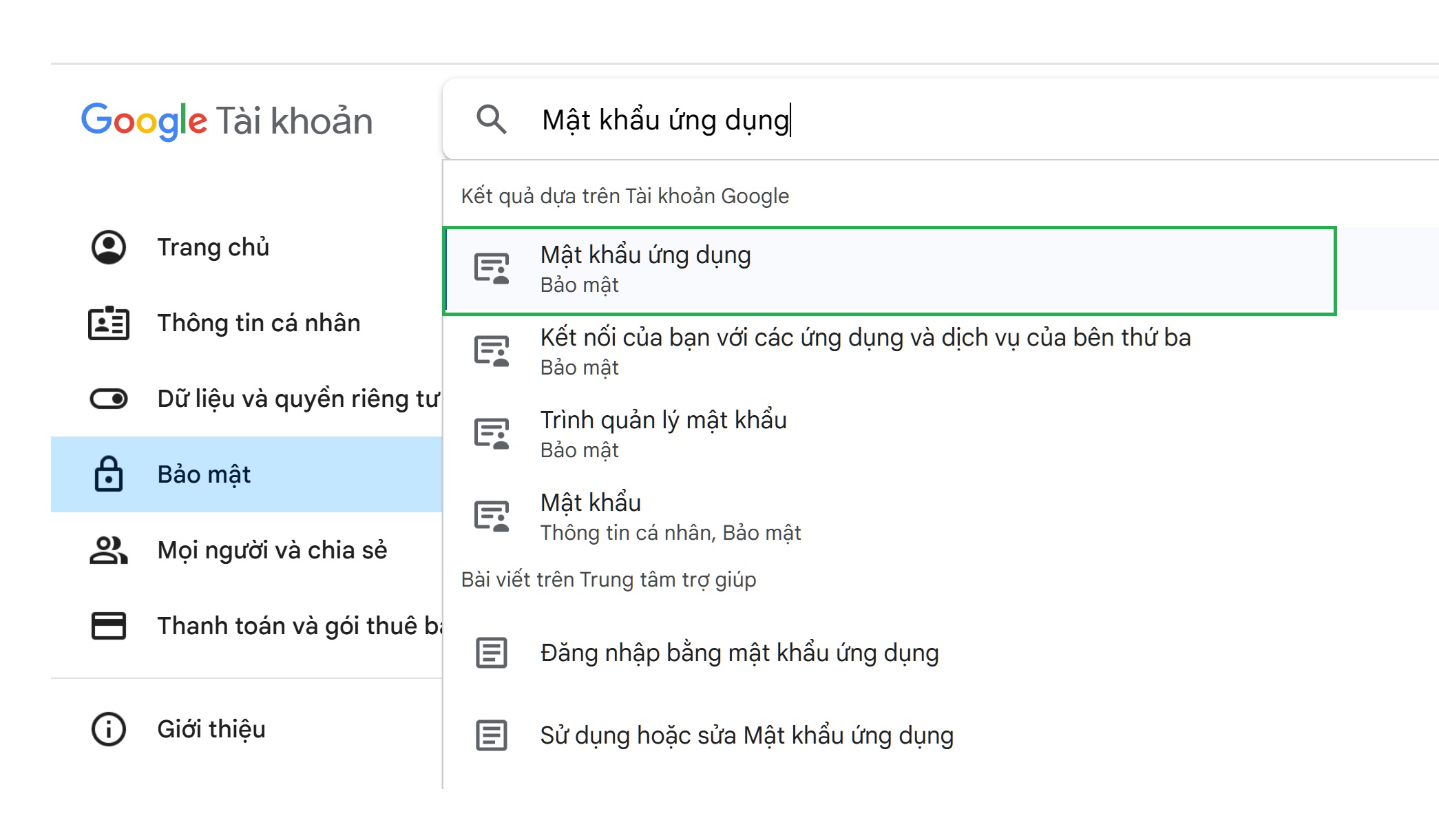Click article icon for Sử dụng hoặc sửa

tap(492, 735)
